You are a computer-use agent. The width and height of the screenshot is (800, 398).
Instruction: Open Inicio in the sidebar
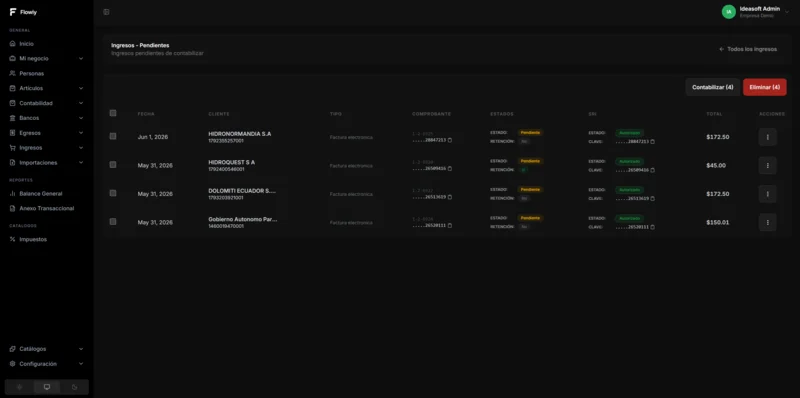pos(46,44)
